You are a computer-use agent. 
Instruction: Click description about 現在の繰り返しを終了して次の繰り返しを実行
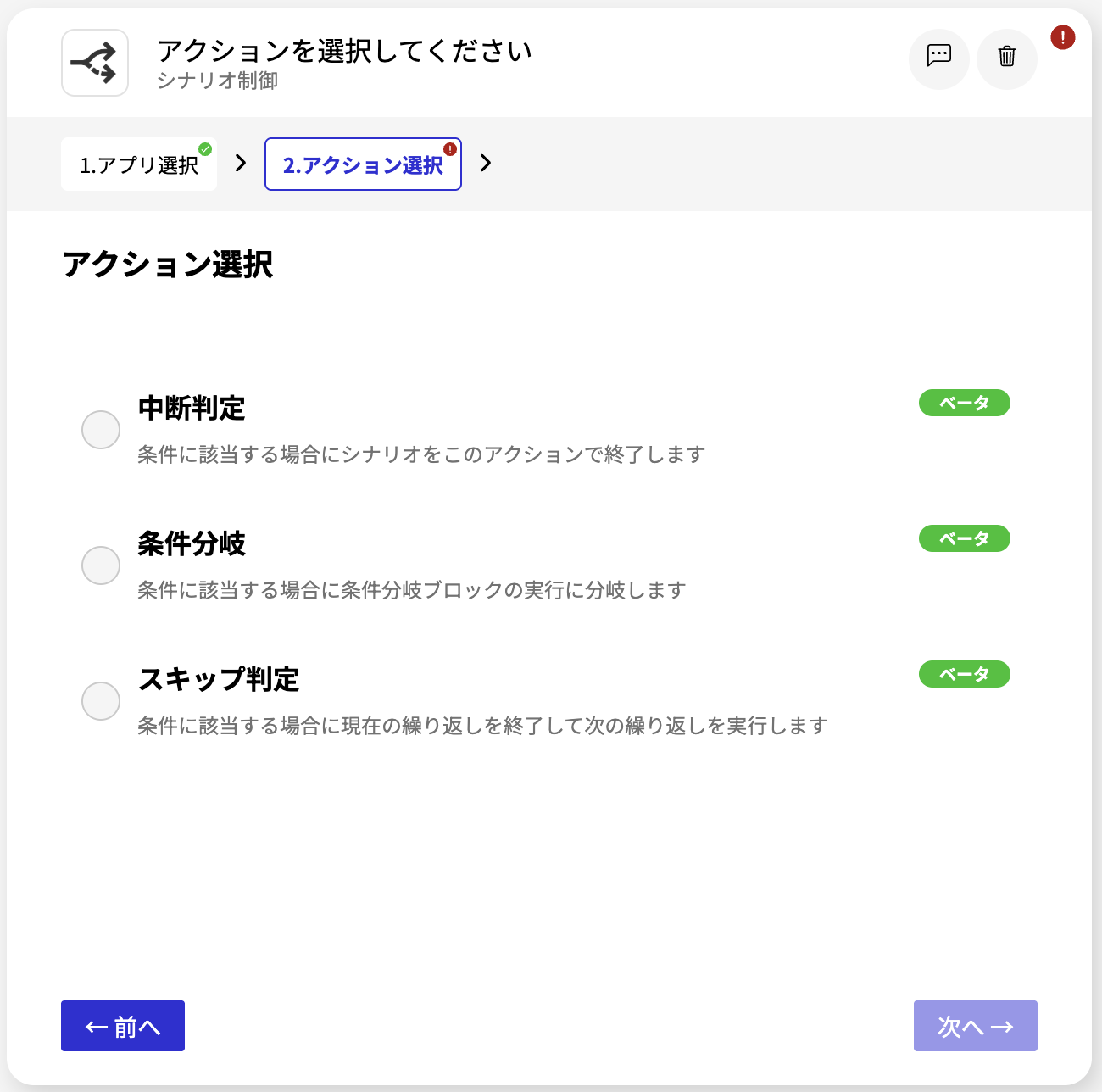482,726
